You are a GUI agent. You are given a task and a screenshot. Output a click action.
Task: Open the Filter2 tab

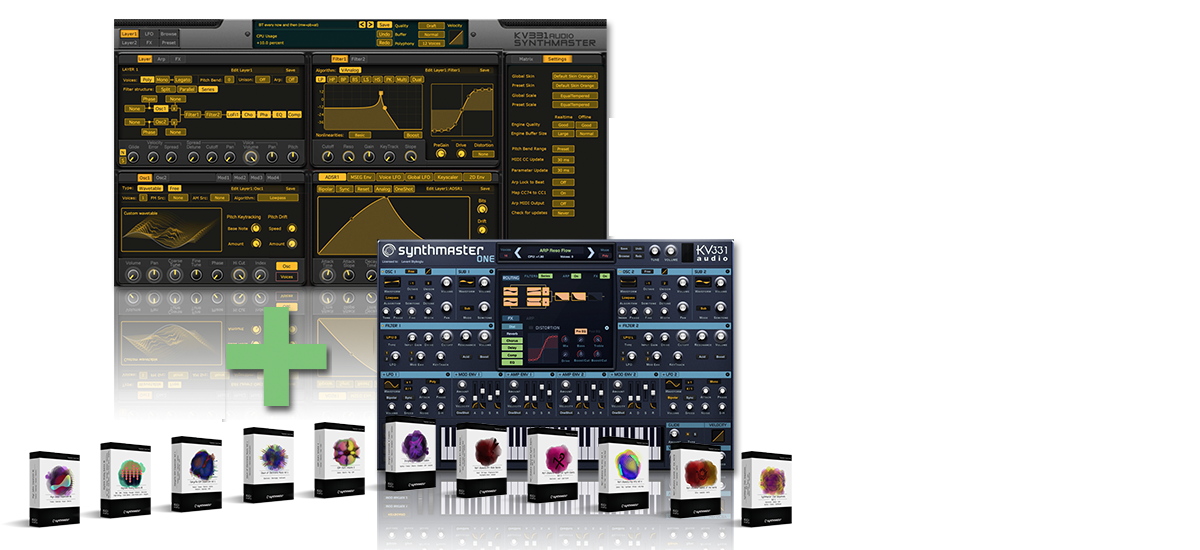pyautogui.click(x=357, y=59)
